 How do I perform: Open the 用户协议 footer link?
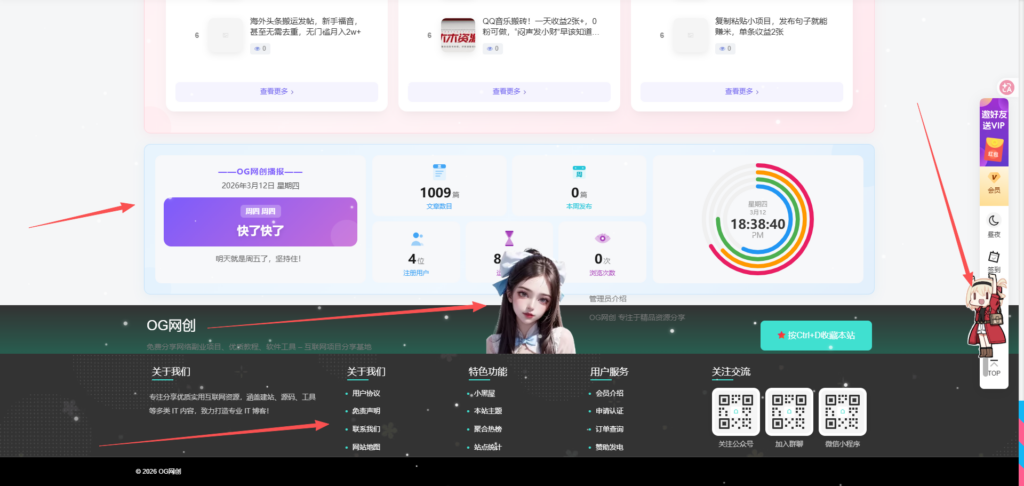click(366, 393)
